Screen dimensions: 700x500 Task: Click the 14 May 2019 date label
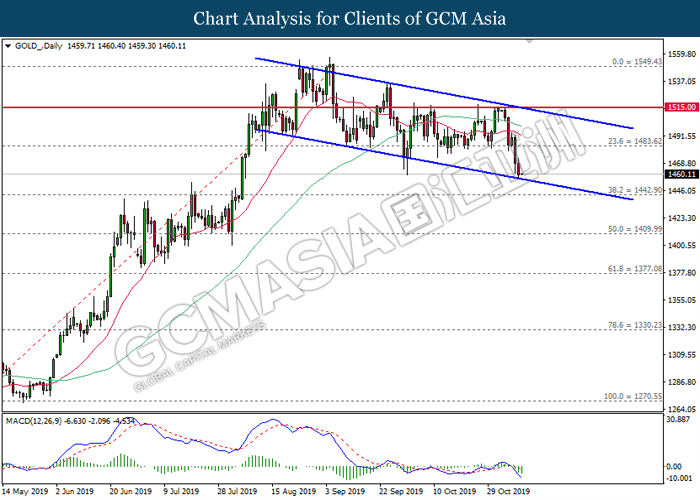click(25, 492)
